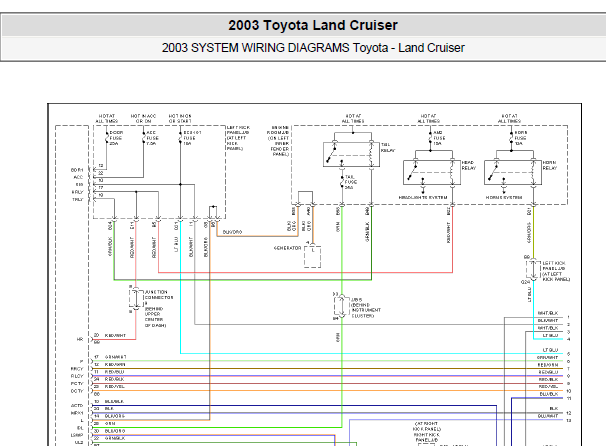Click the BLU/ORG label on the horizontal orange wire
The image size is (606, 446).
232,232
